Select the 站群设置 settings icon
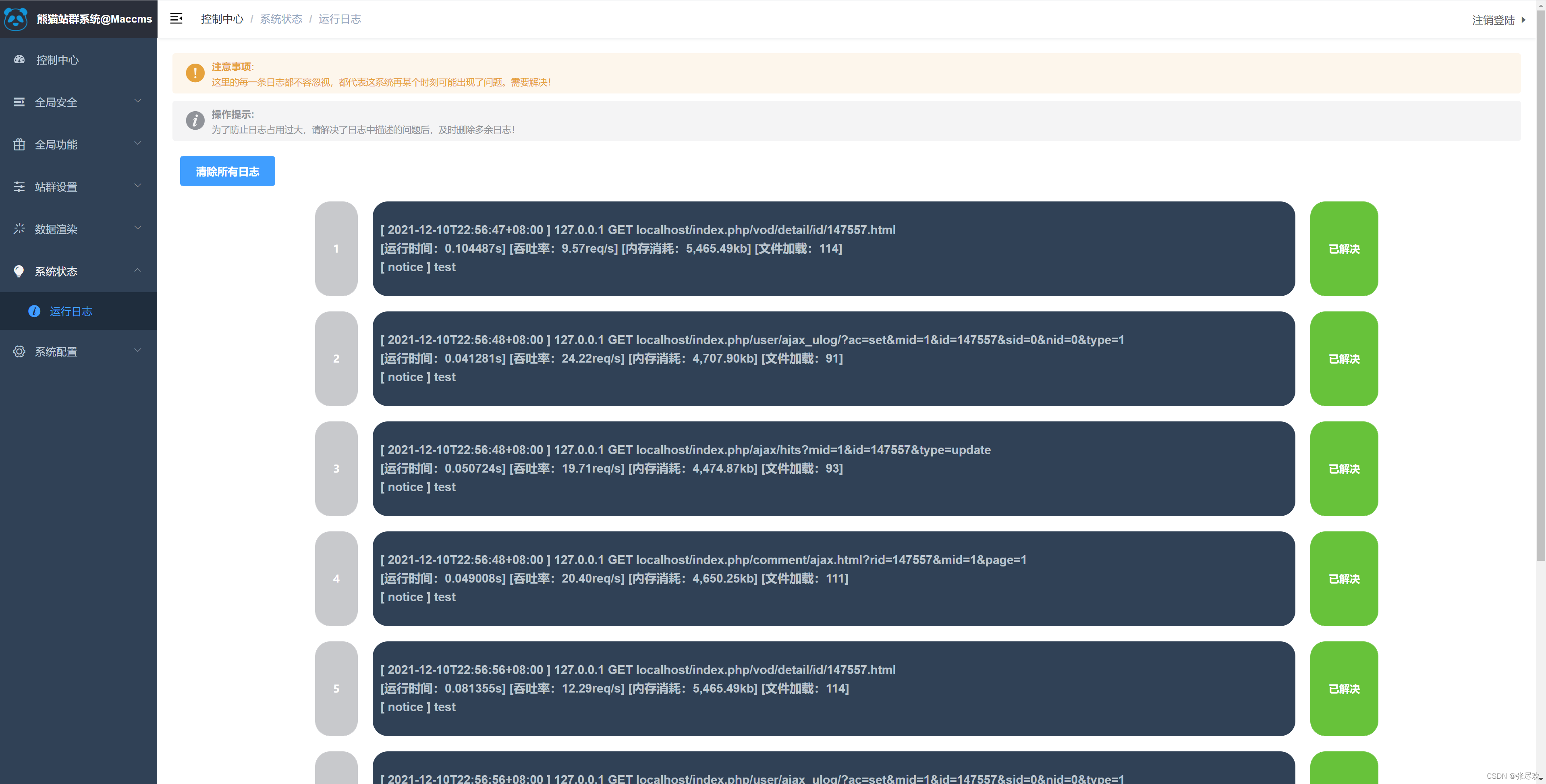The image size is (1546, 784). [x=19, y=187]
